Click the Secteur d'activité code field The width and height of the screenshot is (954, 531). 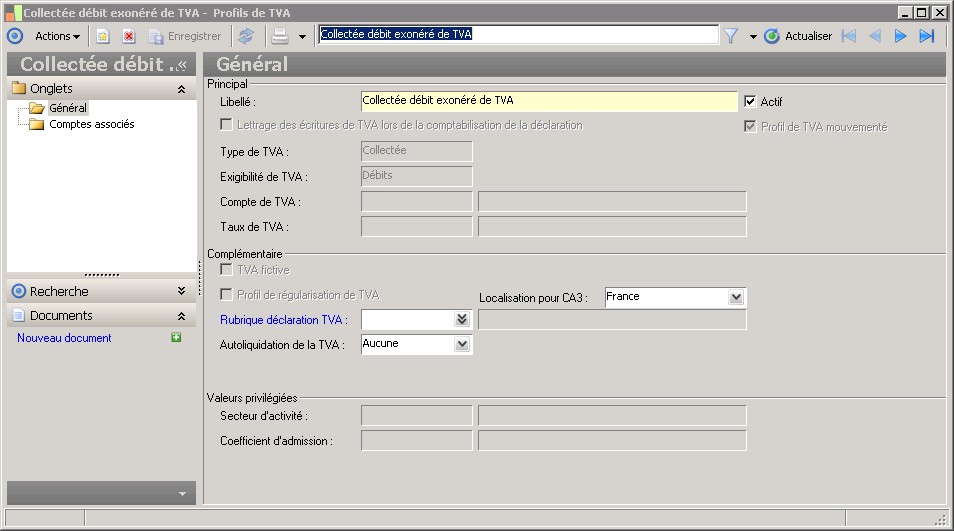click(417, 415)
